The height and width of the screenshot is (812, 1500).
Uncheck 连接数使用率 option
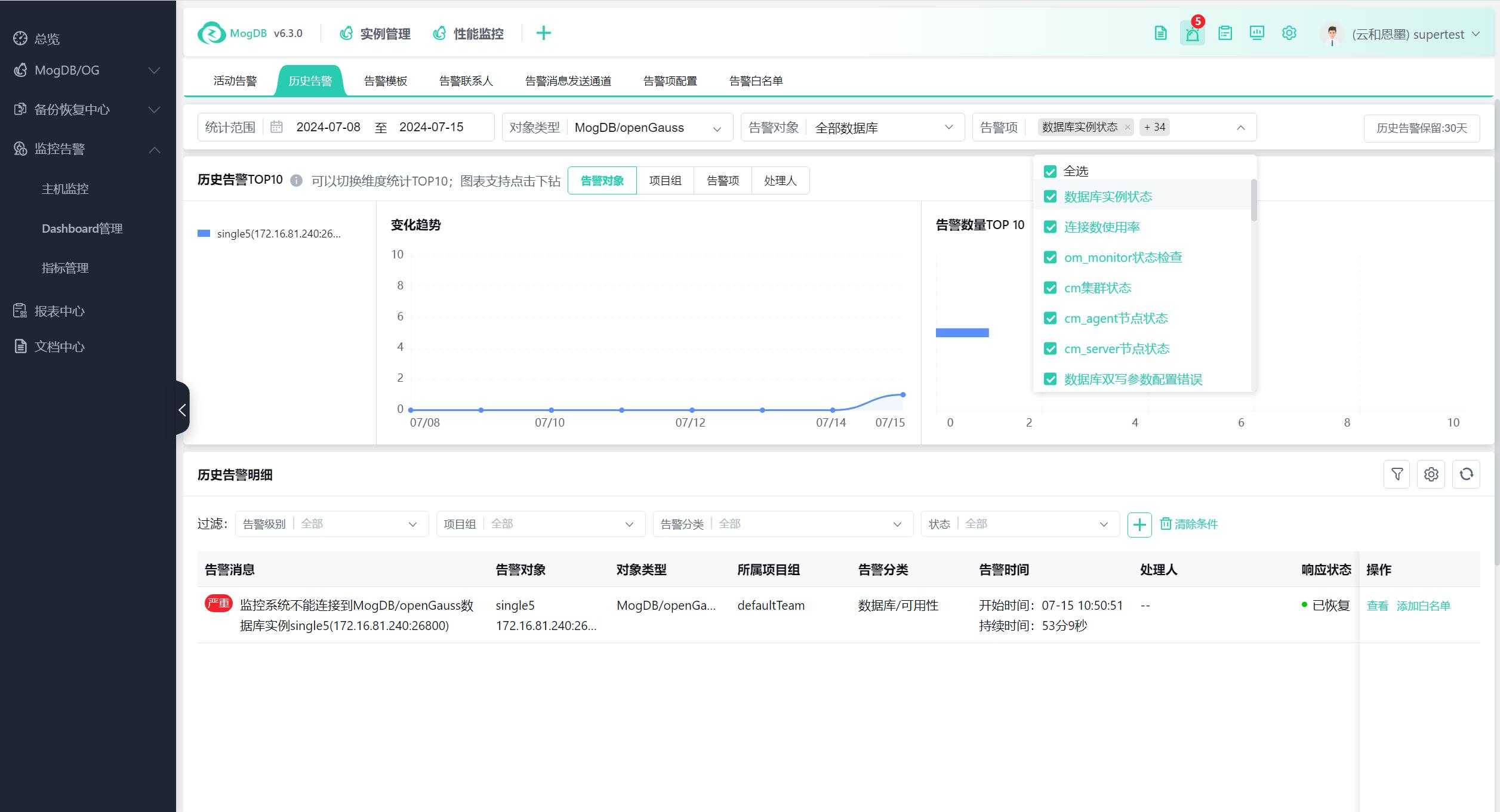click(x=1050, y=227)
